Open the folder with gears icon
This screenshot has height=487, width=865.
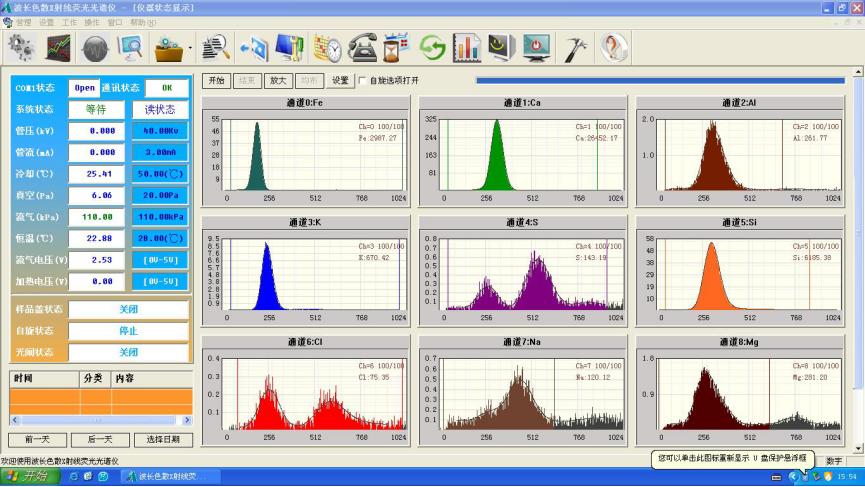point(168,48)
